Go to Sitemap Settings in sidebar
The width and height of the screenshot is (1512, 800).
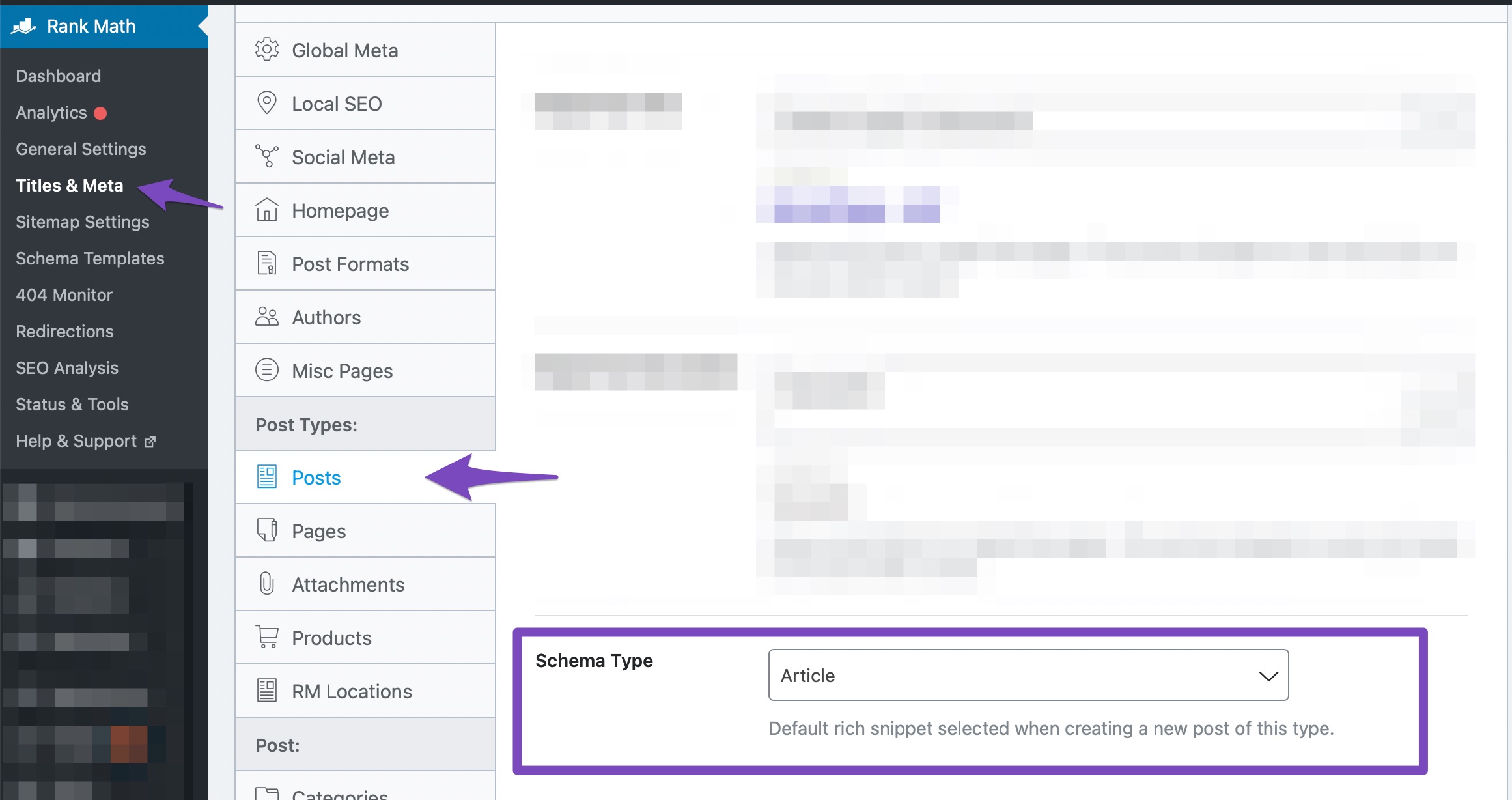[x=82, y=222]
